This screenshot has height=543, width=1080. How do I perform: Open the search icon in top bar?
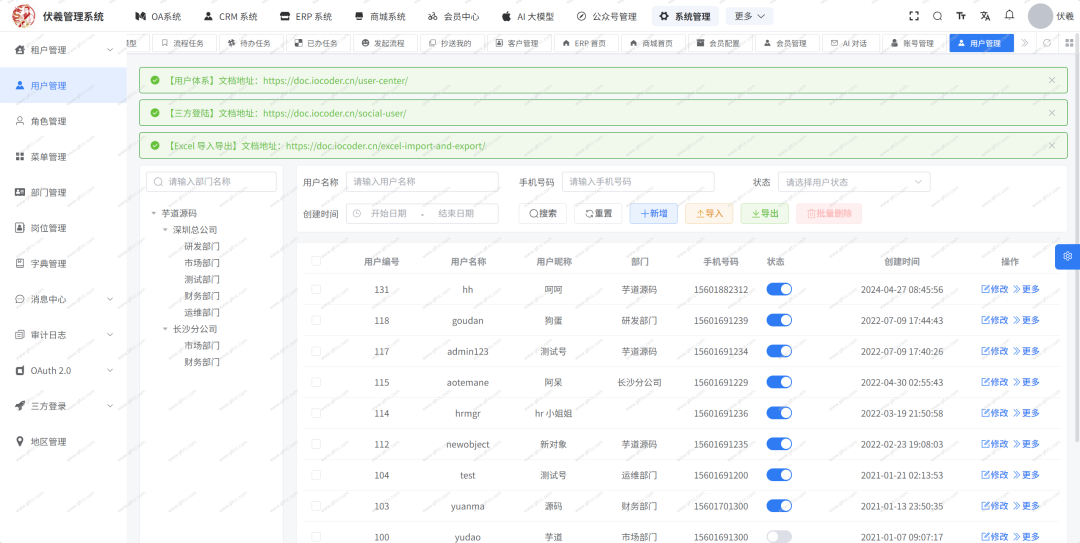point(937,16)
